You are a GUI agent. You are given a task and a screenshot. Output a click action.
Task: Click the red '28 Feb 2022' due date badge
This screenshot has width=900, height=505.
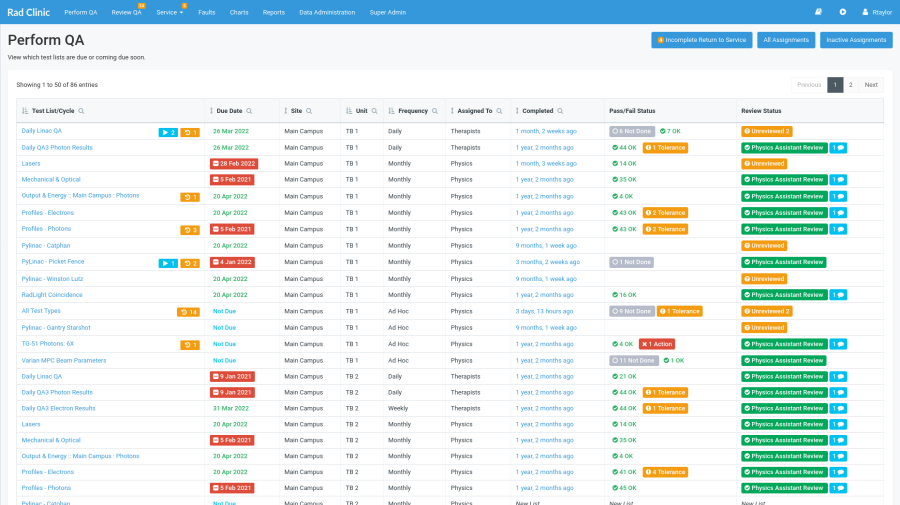click(234, 164)
